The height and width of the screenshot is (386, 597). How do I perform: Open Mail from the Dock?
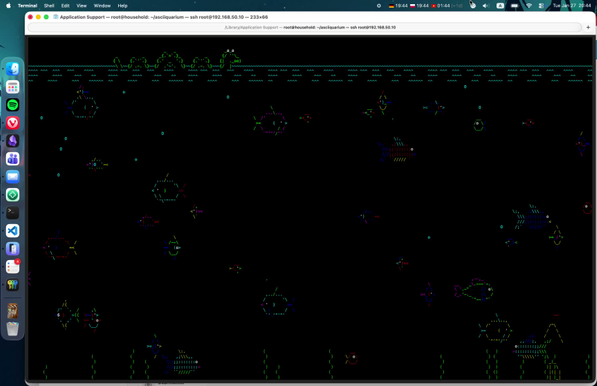pyautogui.click(x=13, y=177)
